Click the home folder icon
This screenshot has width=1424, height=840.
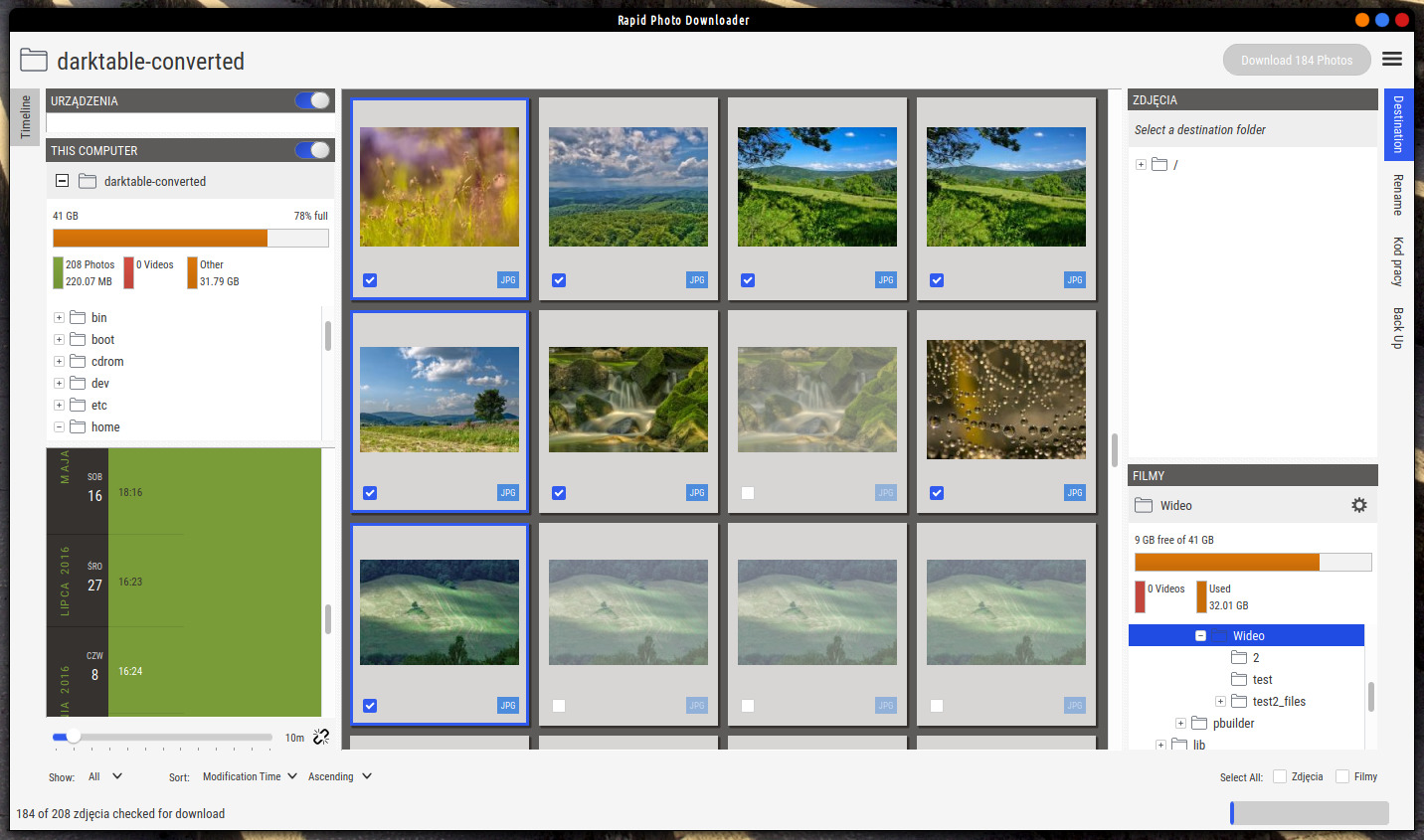(x=78, y=426)
